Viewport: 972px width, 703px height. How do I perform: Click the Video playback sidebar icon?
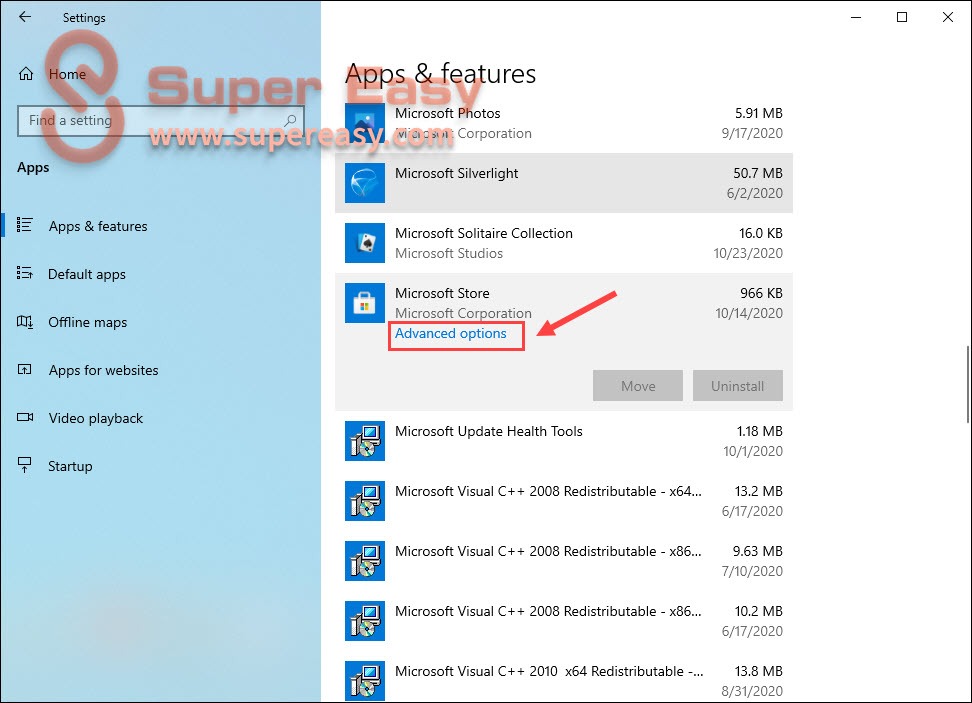point(25,417)
